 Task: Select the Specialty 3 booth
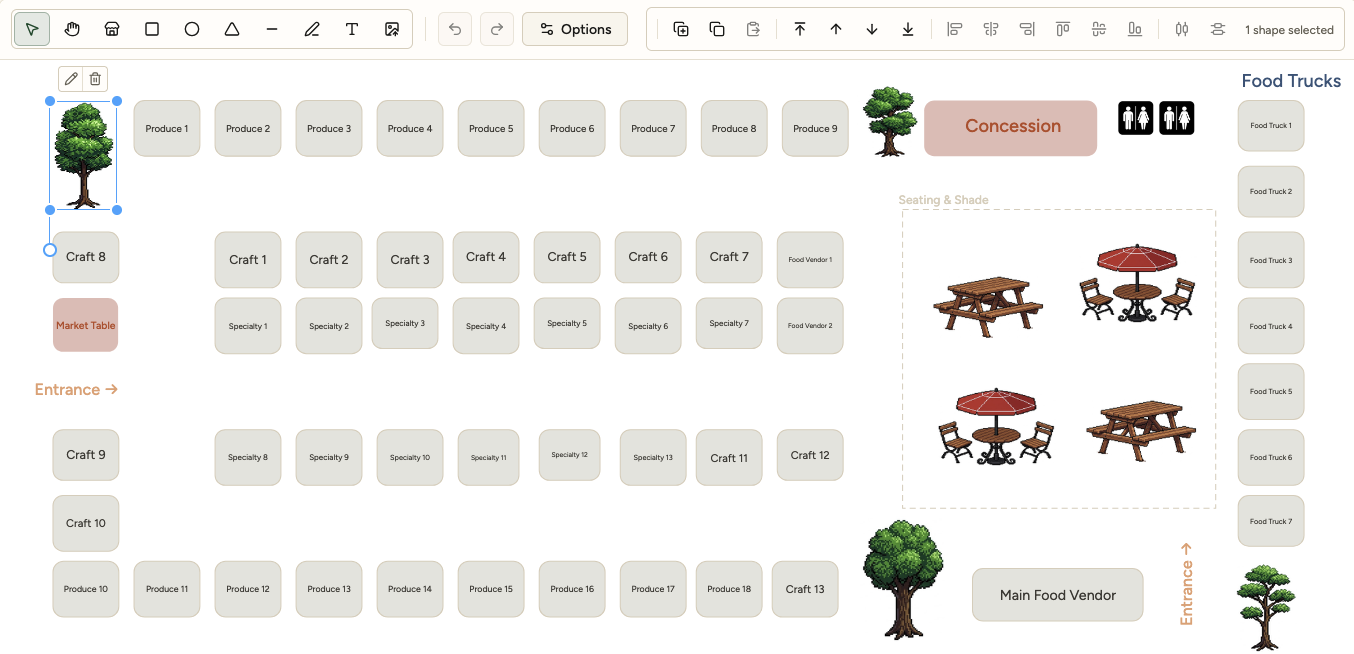pos(405,323)
